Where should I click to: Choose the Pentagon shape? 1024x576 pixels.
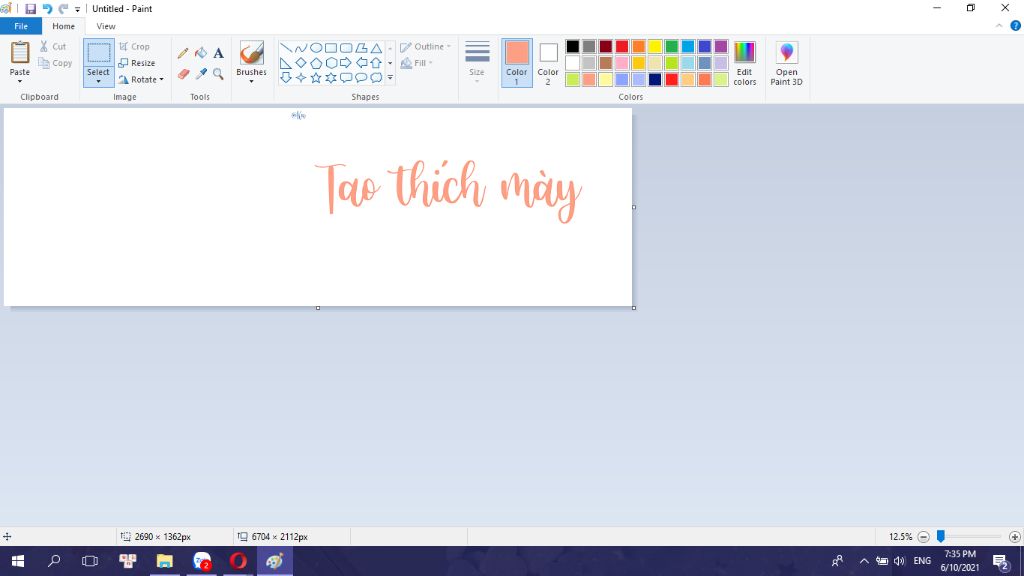(316, 63)
